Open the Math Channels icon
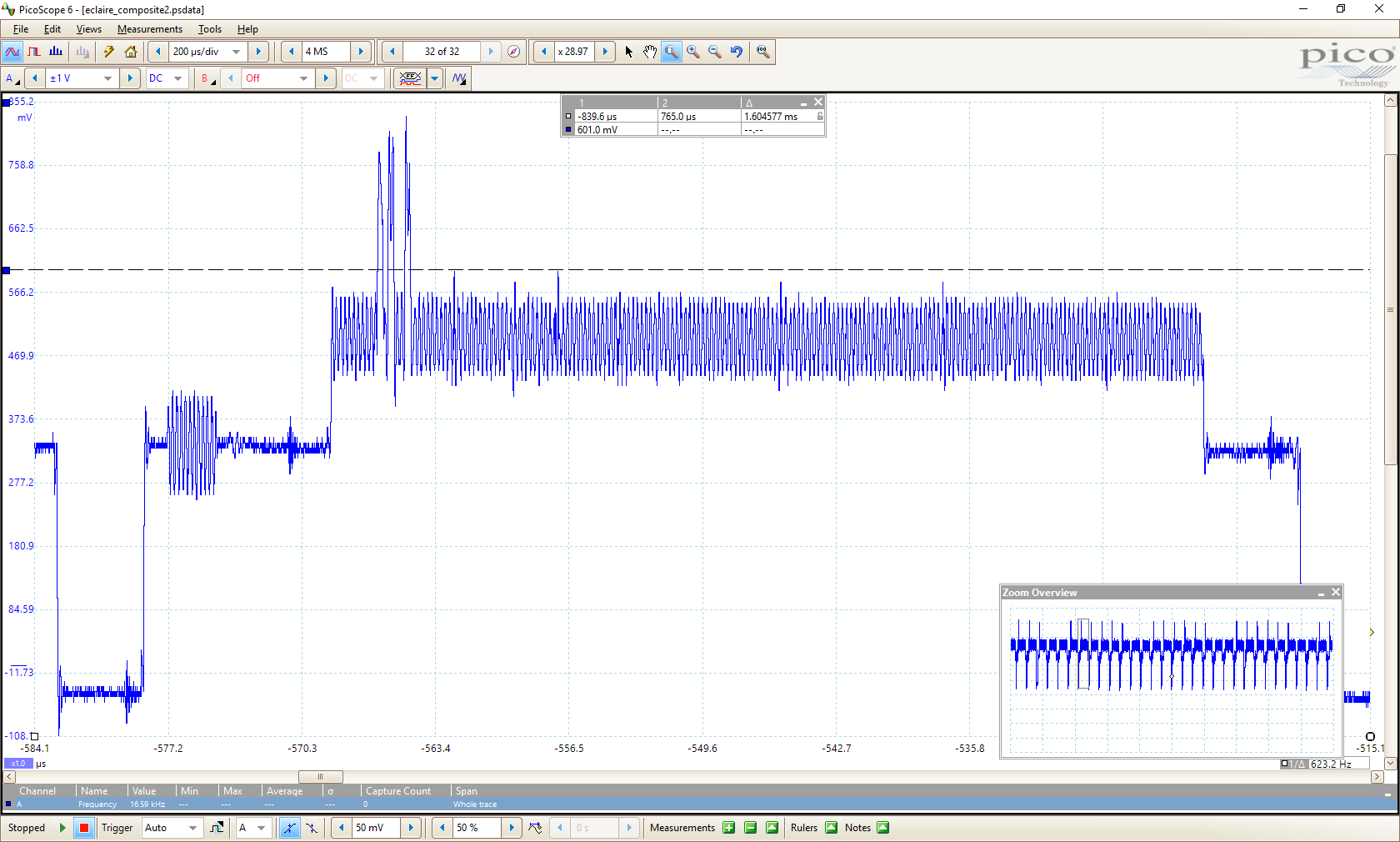 point(410,78)
